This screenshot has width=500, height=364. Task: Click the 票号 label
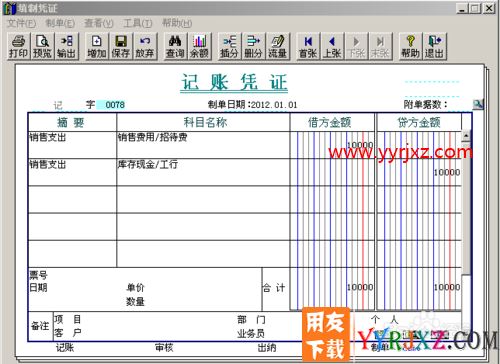(39, 275)
